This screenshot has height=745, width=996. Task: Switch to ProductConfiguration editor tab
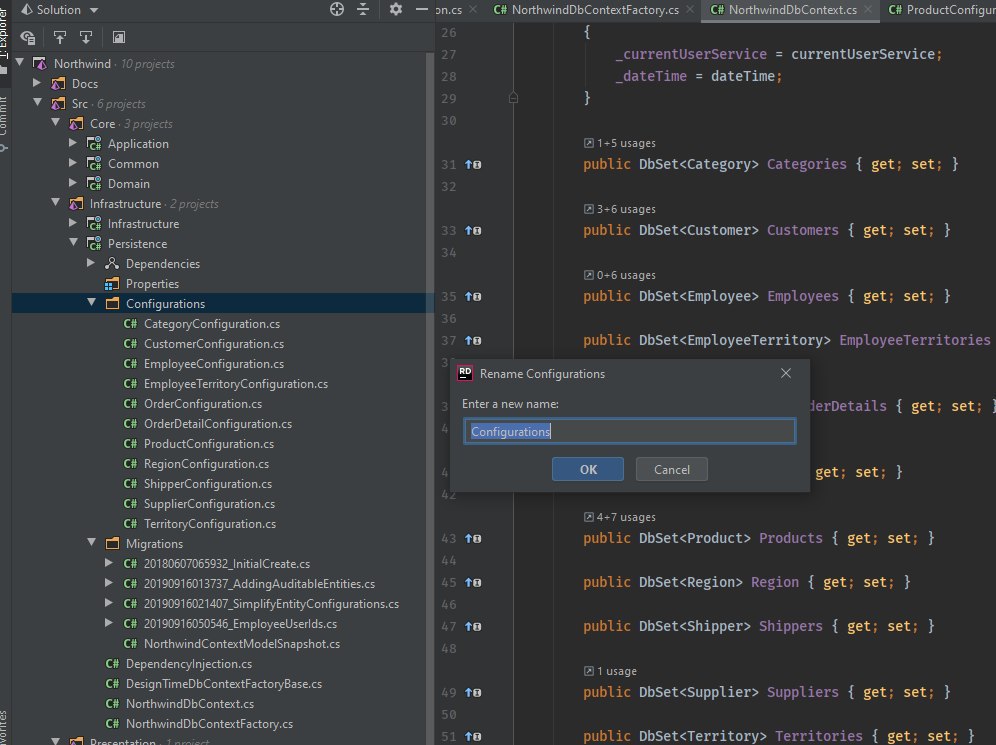pos(941,10)
